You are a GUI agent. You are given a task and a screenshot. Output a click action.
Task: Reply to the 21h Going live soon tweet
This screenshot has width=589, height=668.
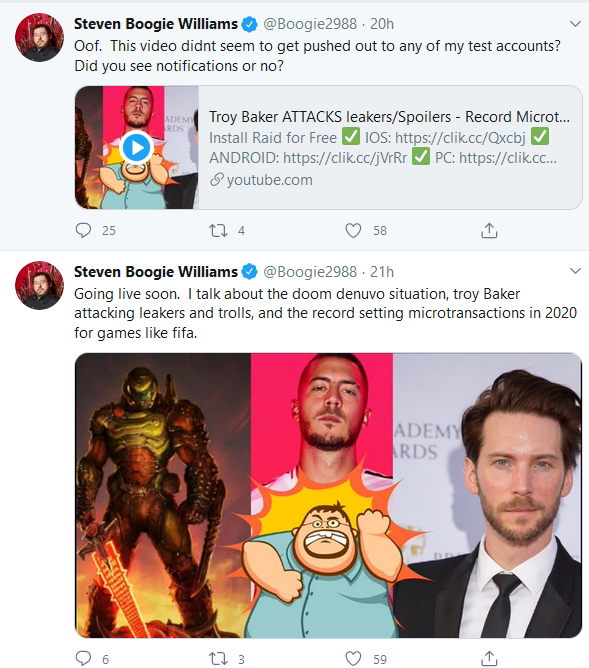(x=83, y=658)
